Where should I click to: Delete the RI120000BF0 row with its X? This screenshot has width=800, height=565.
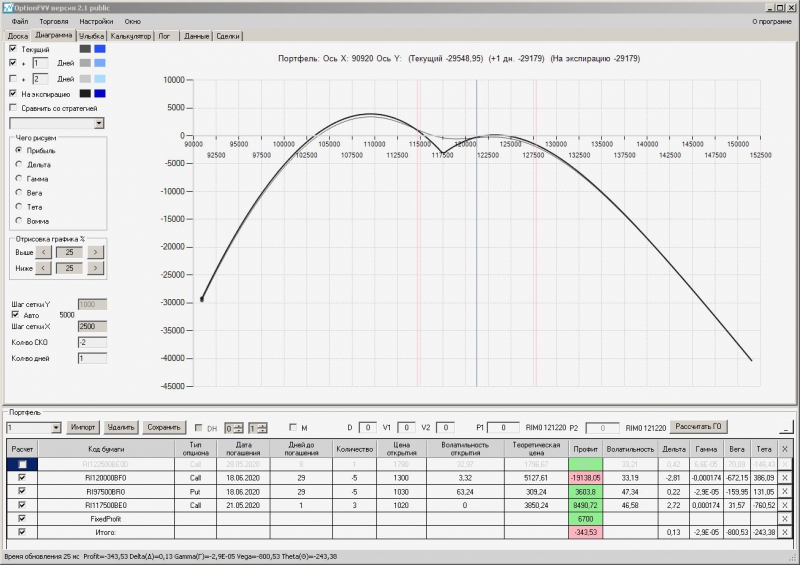[x=784, y=478]
